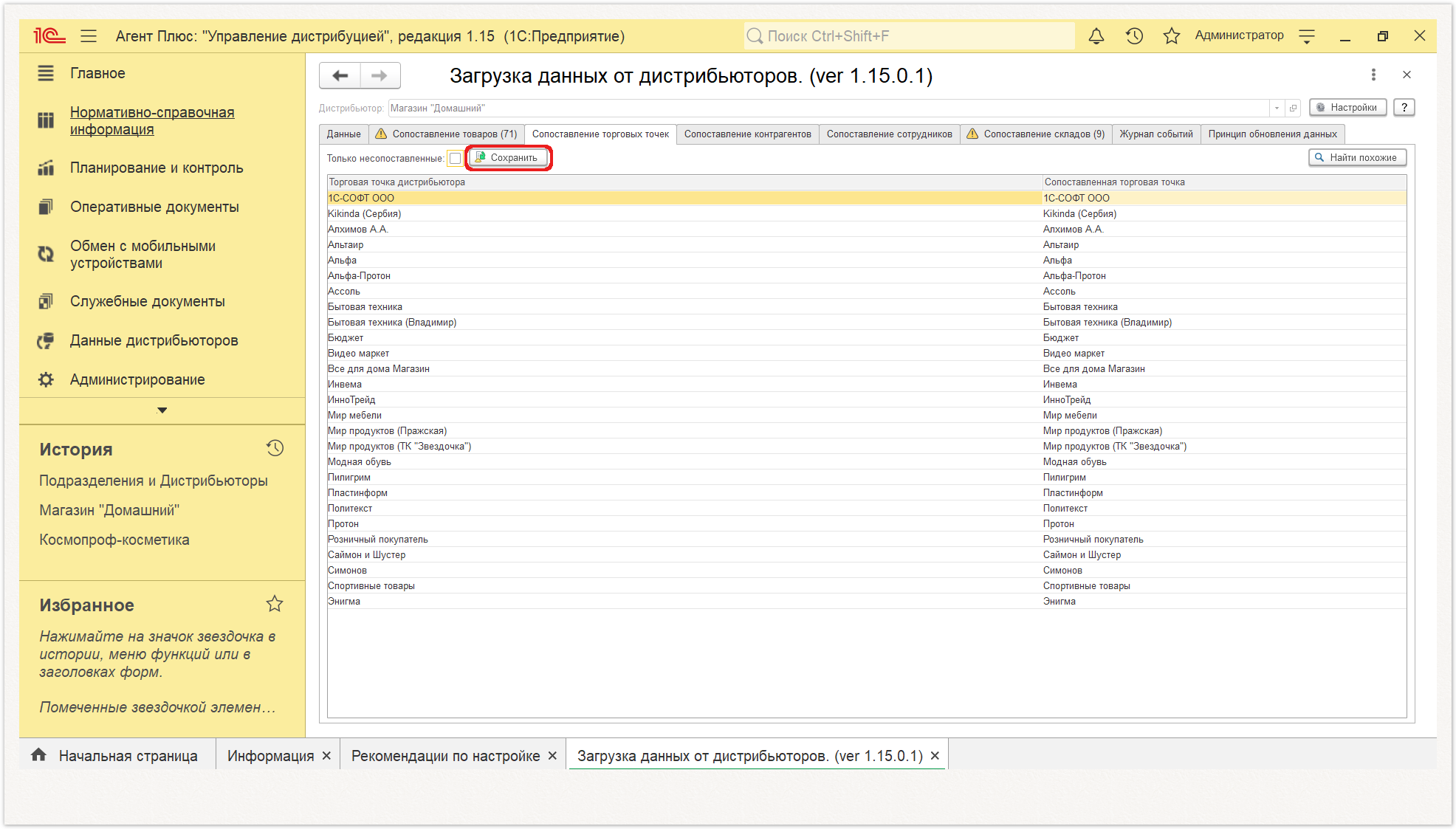Screen dimensions: 1456x829
Task: Open Подразделения и Дистрибьюторы history link
Action: click(154, 481)
